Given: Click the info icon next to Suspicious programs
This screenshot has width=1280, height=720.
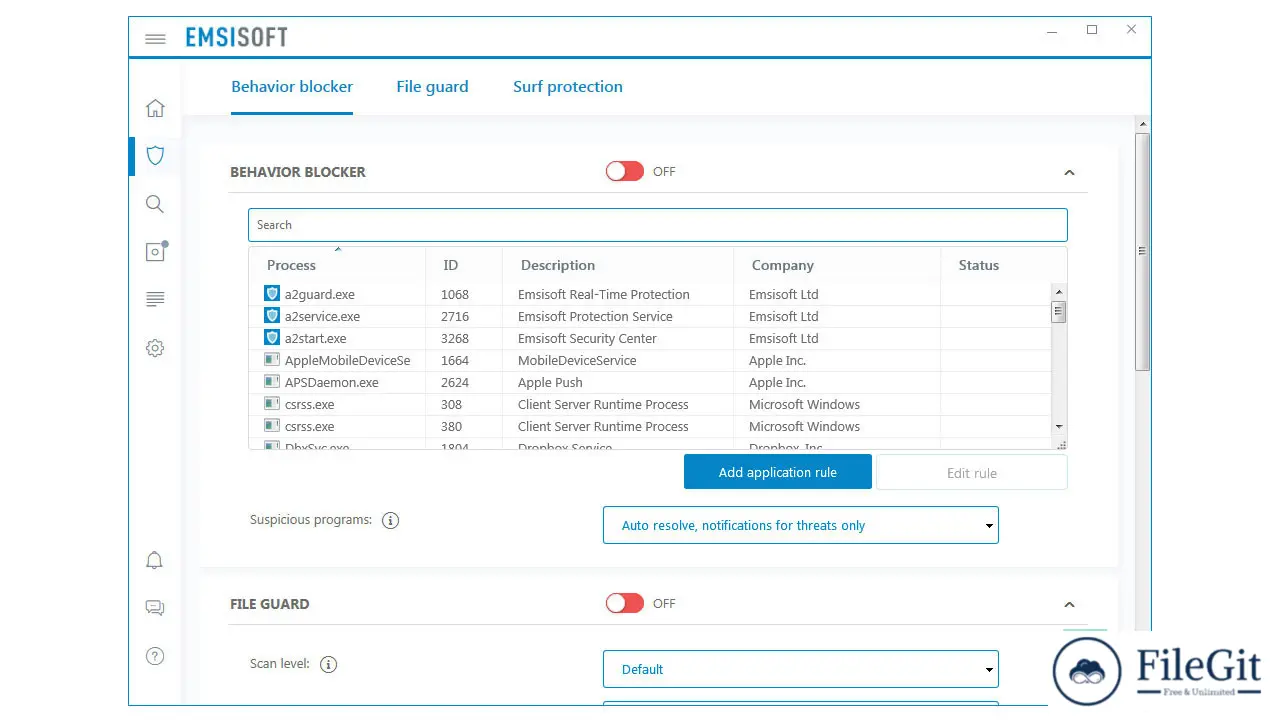Looking at the screenshot, I should pos(391,520).
